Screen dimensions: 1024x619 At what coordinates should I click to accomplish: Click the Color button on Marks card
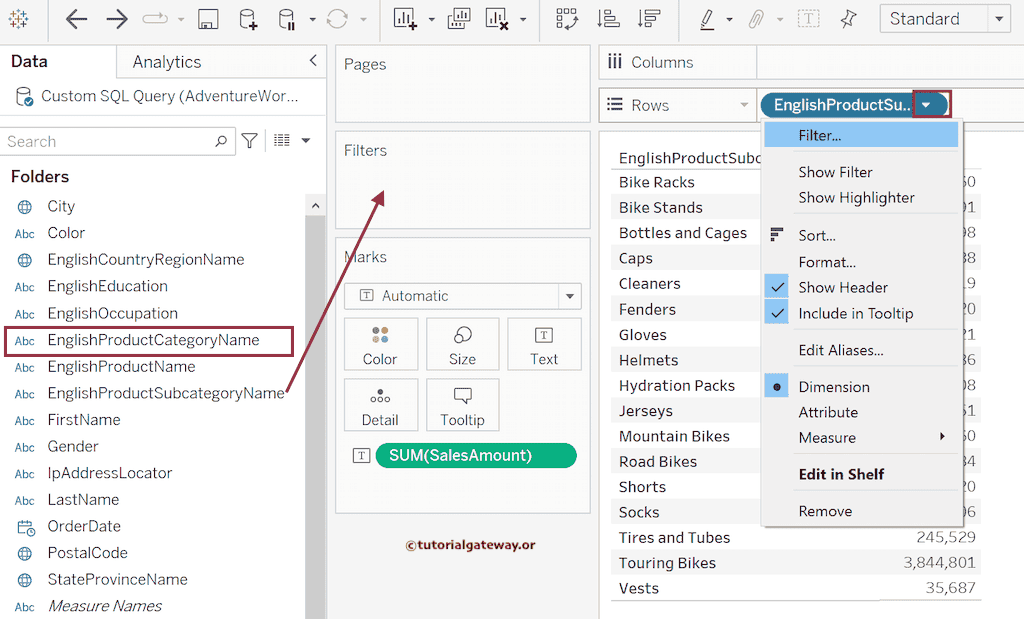(380, 346)
